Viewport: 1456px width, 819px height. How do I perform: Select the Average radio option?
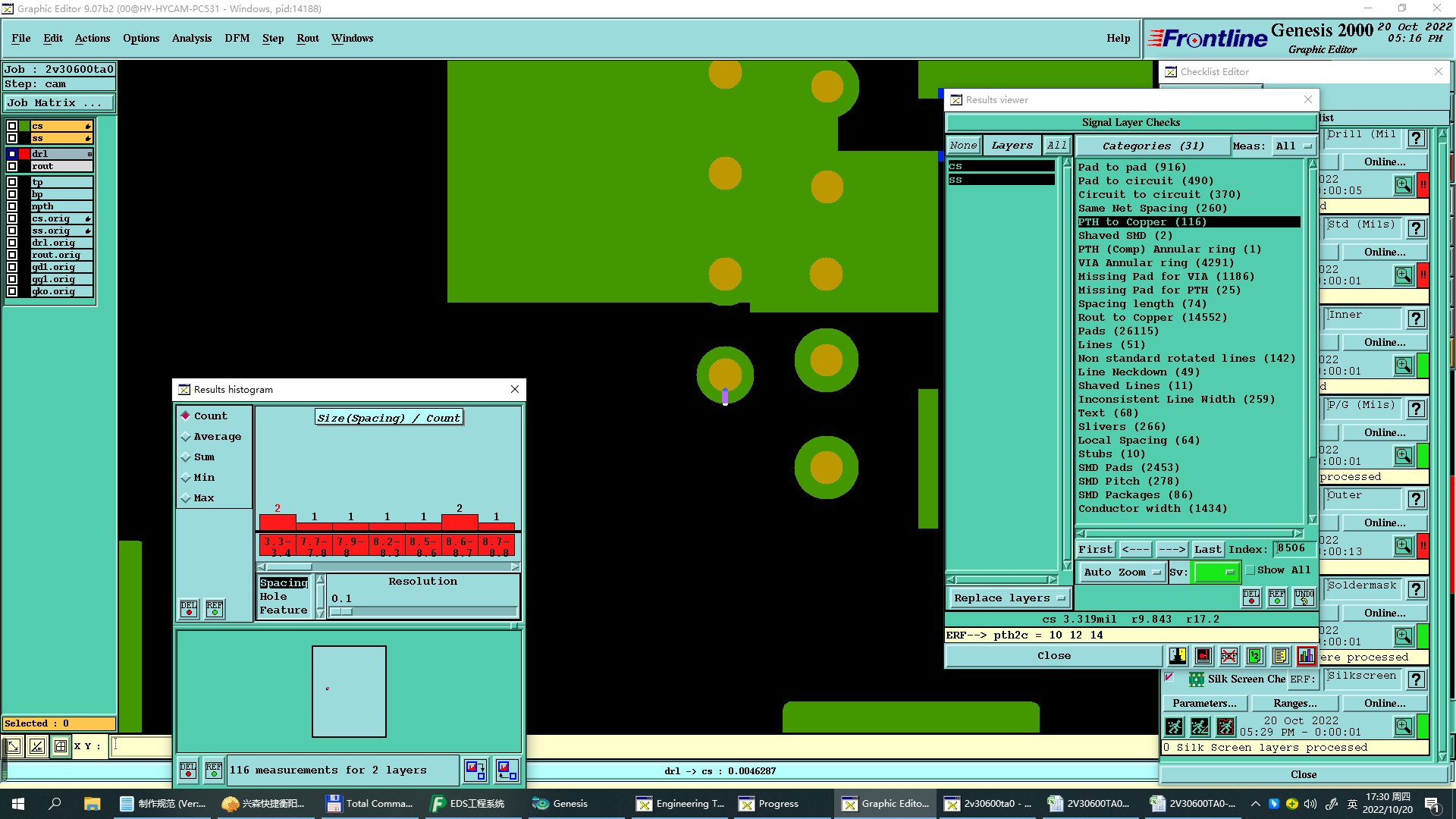coord(186,437)
